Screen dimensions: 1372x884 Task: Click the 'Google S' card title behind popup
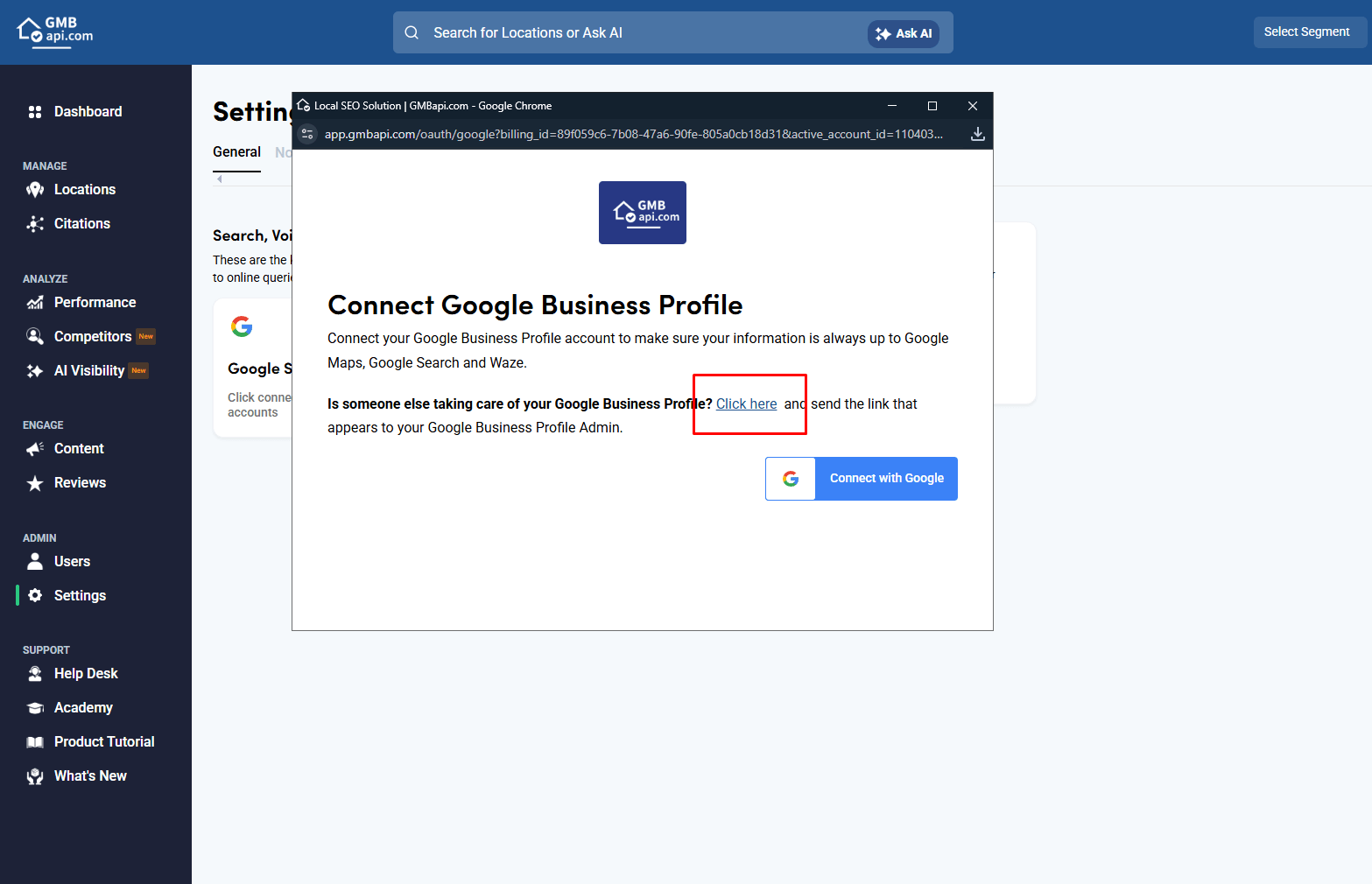[x=260, y=369]
